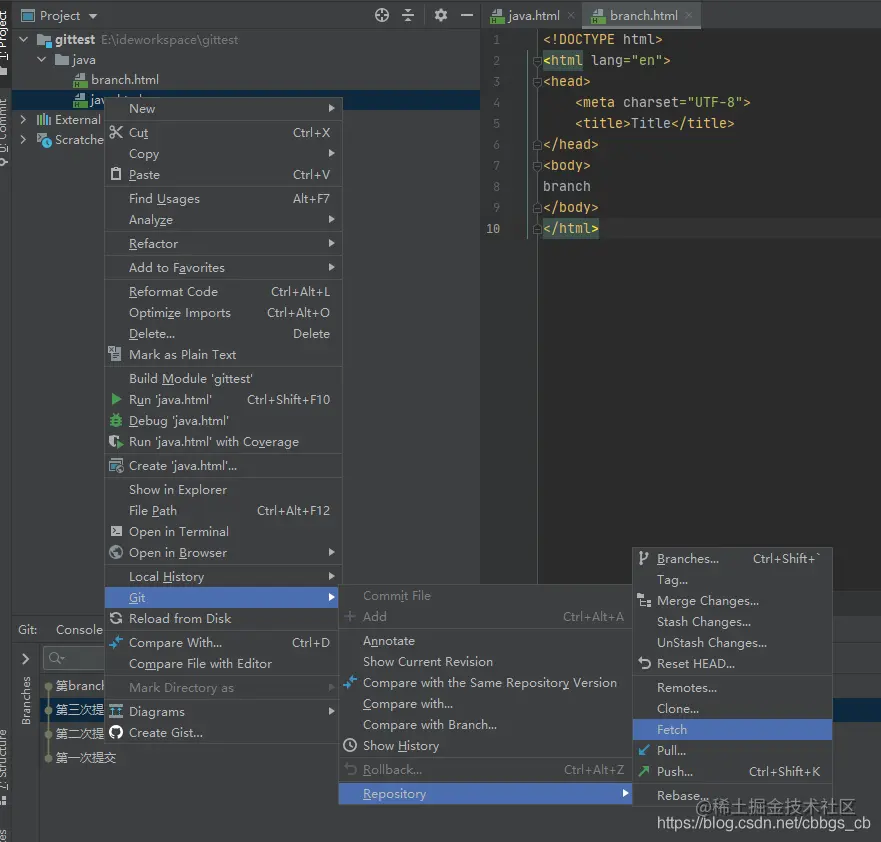Select Fetch in Repository submenu
881x842 pixels.
point(732,729)
